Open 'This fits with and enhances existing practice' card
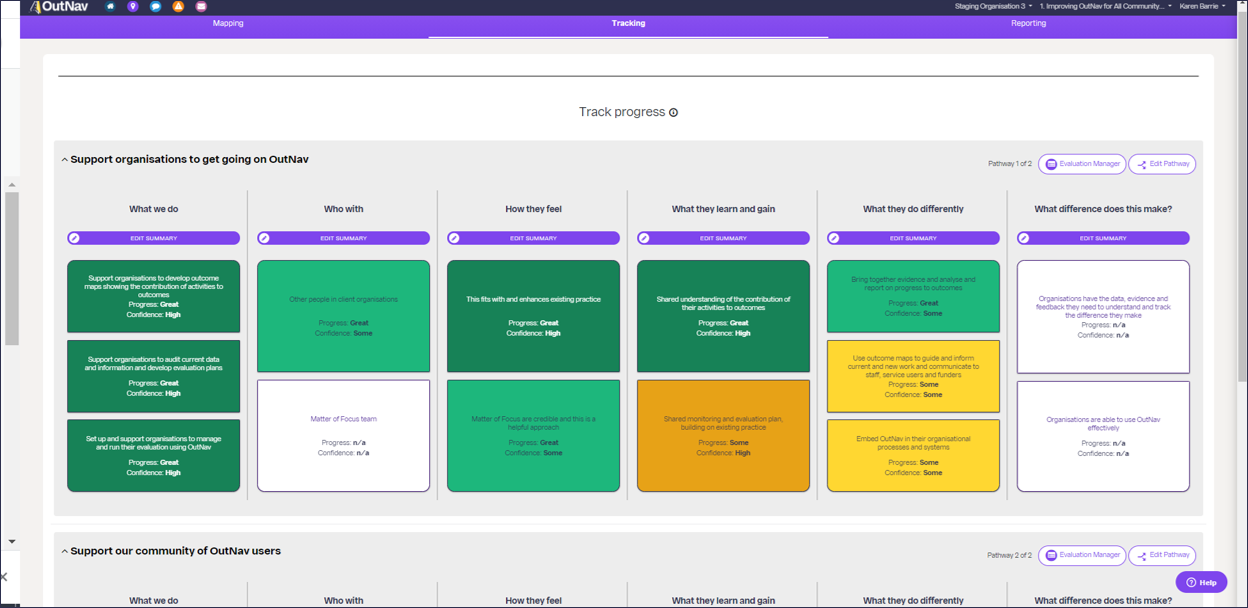 (534, 316)
